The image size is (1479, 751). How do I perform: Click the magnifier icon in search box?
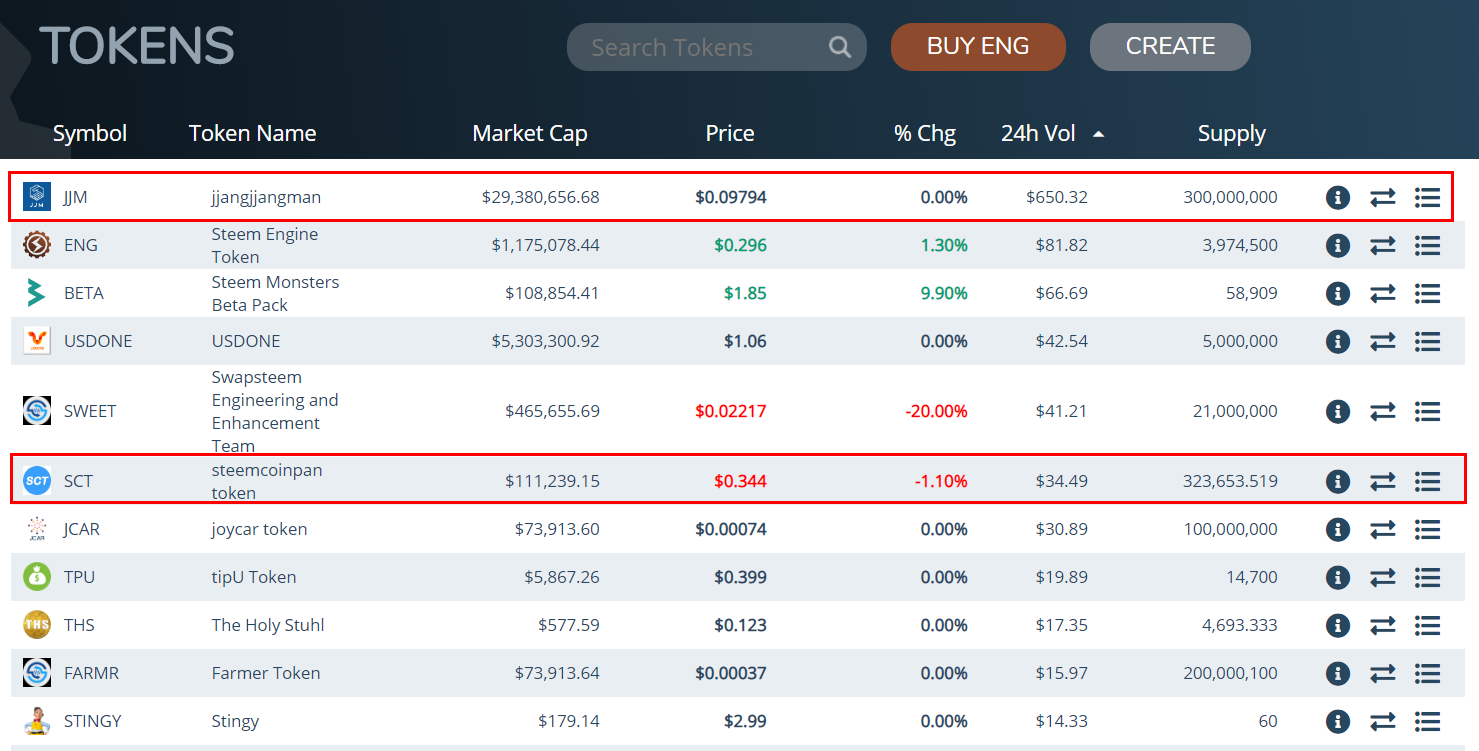coord(840,47)
